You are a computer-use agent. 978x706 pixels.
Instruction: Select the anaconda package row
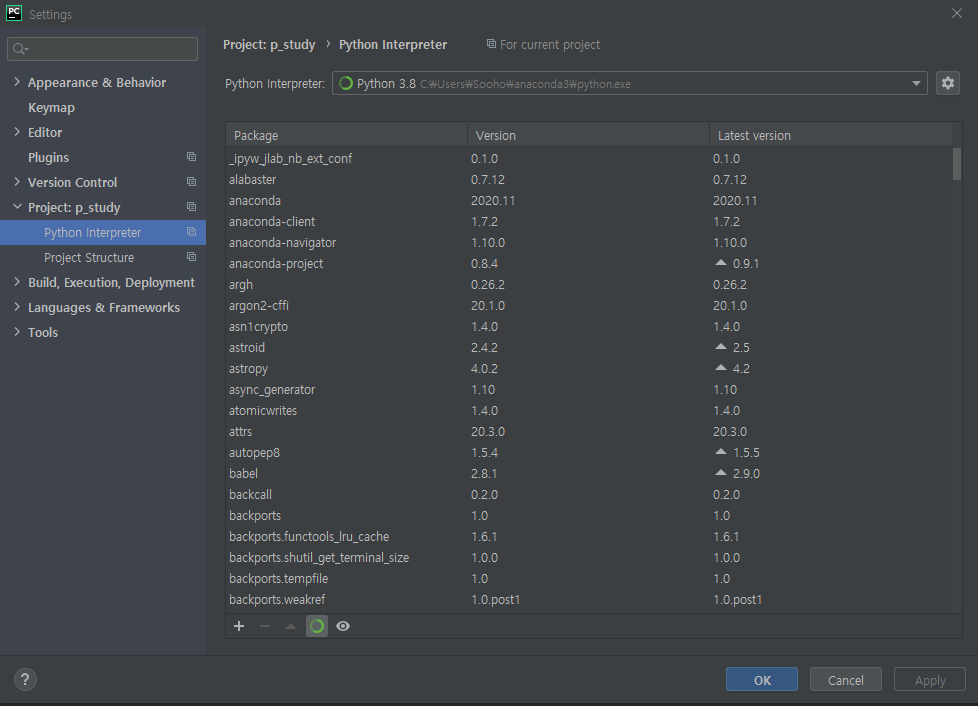pos(589,200)
